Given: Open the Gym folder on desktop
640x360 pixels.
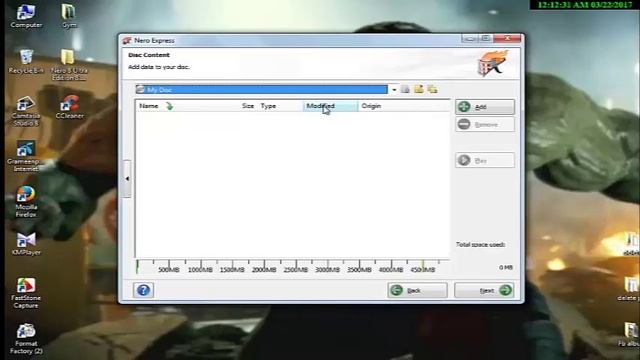Looking at the screenshot, I should pos(69,16).
